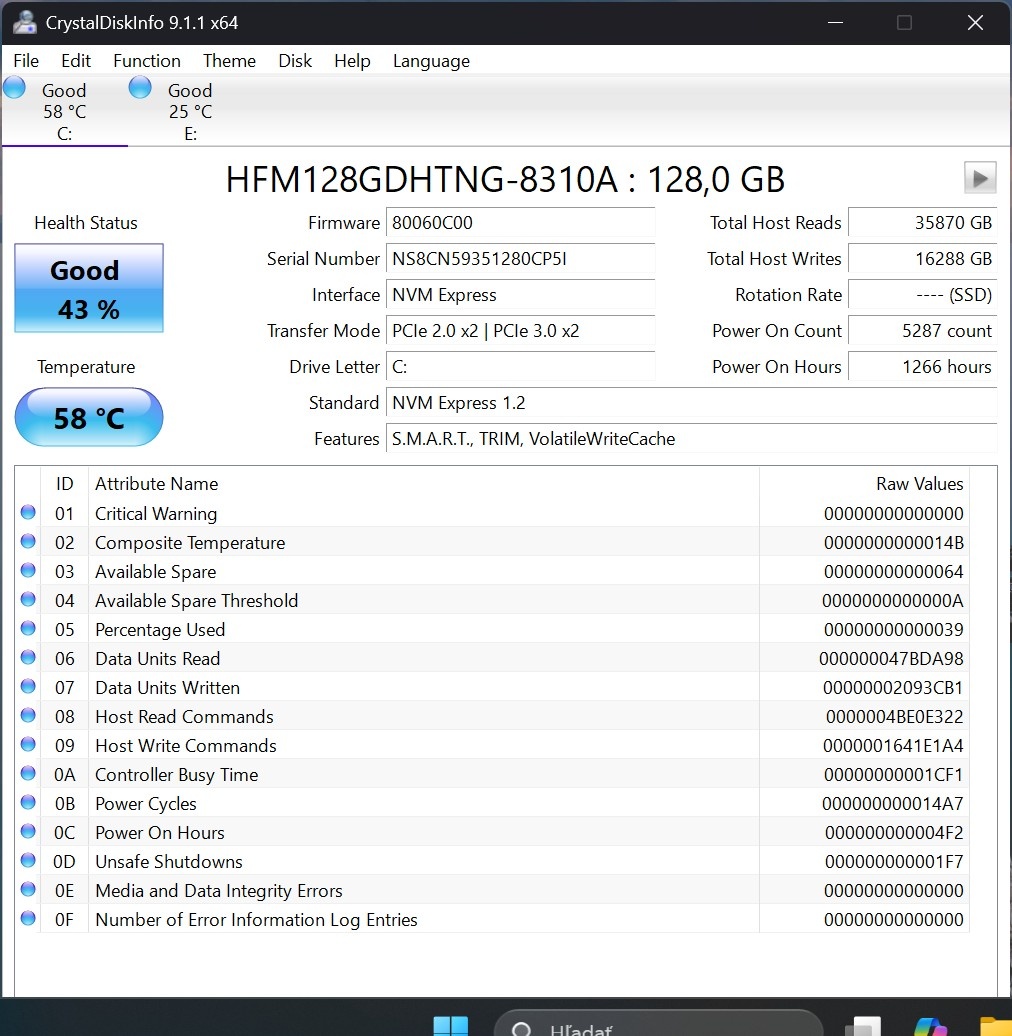The image size is (1012, 1036).
Task: Click the status dot beside Media and Data Integrity Errors
Action: point(27,889)
